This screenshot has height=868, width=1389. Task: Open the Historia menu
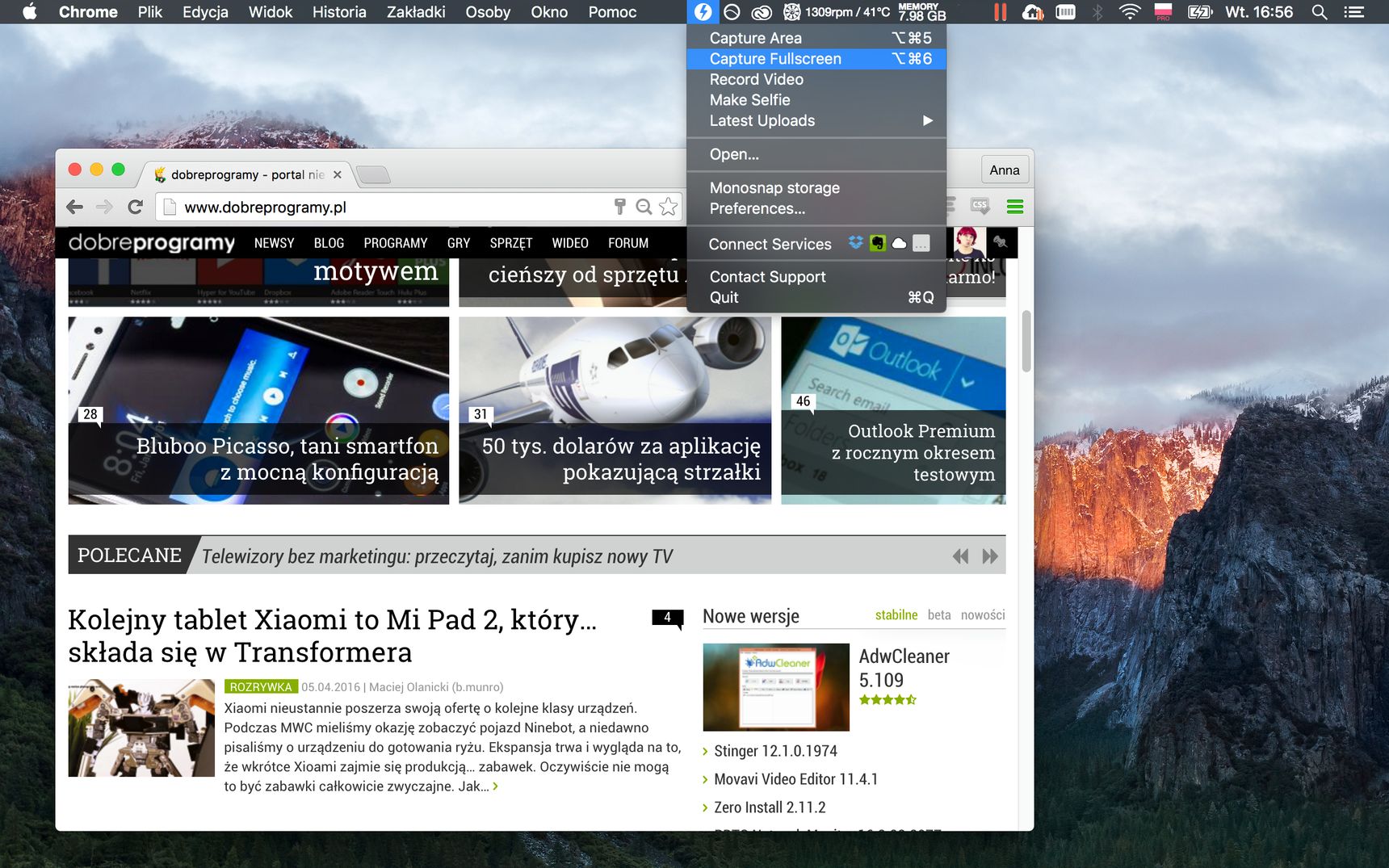pos(339,12)
